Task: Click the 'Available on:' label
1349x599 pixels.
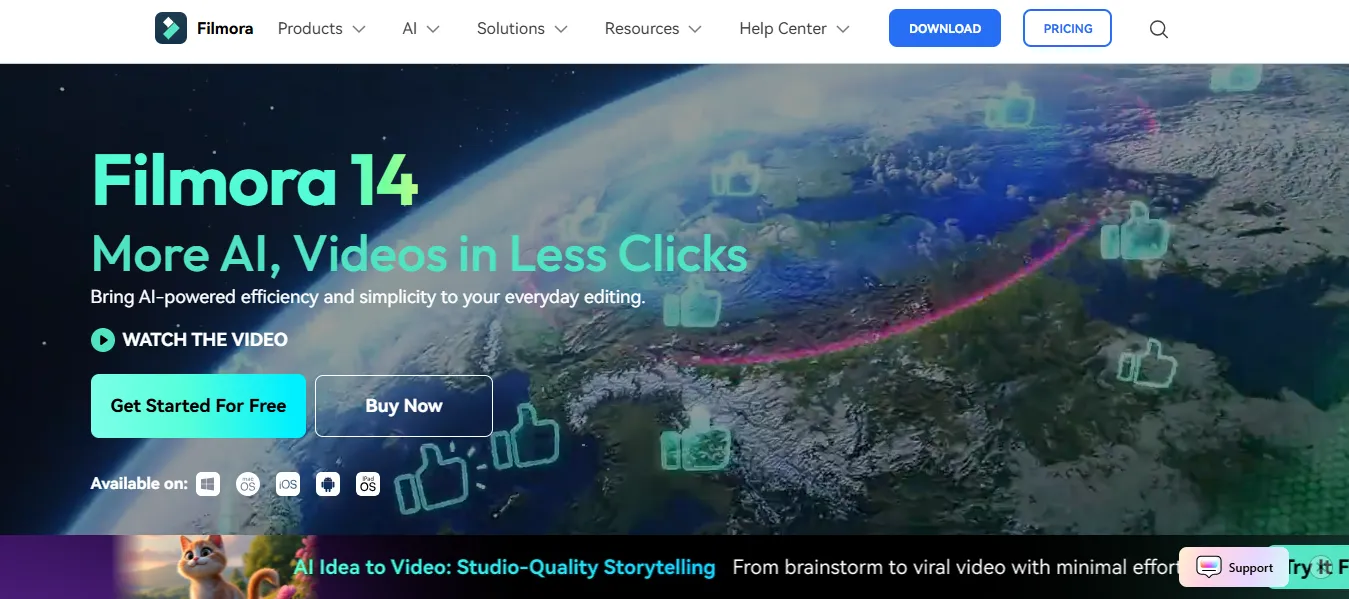Action: coord(139,484)
